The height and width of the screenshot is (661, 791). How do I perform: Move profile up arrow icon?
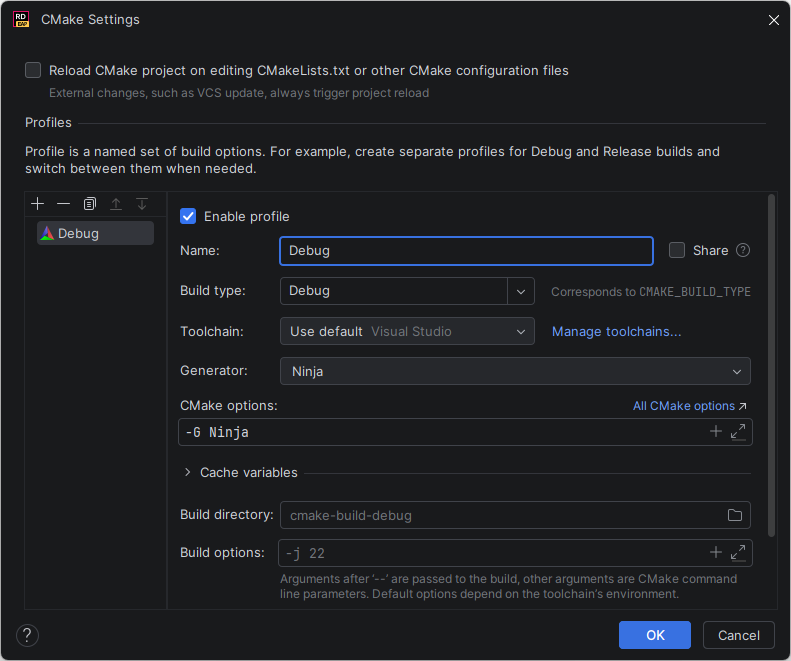[x=116, y=204]
